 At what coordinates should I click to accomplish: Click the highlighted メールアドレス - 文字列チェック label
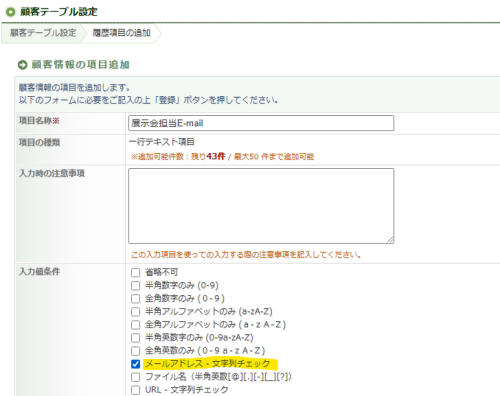click(x=208, y=363)
